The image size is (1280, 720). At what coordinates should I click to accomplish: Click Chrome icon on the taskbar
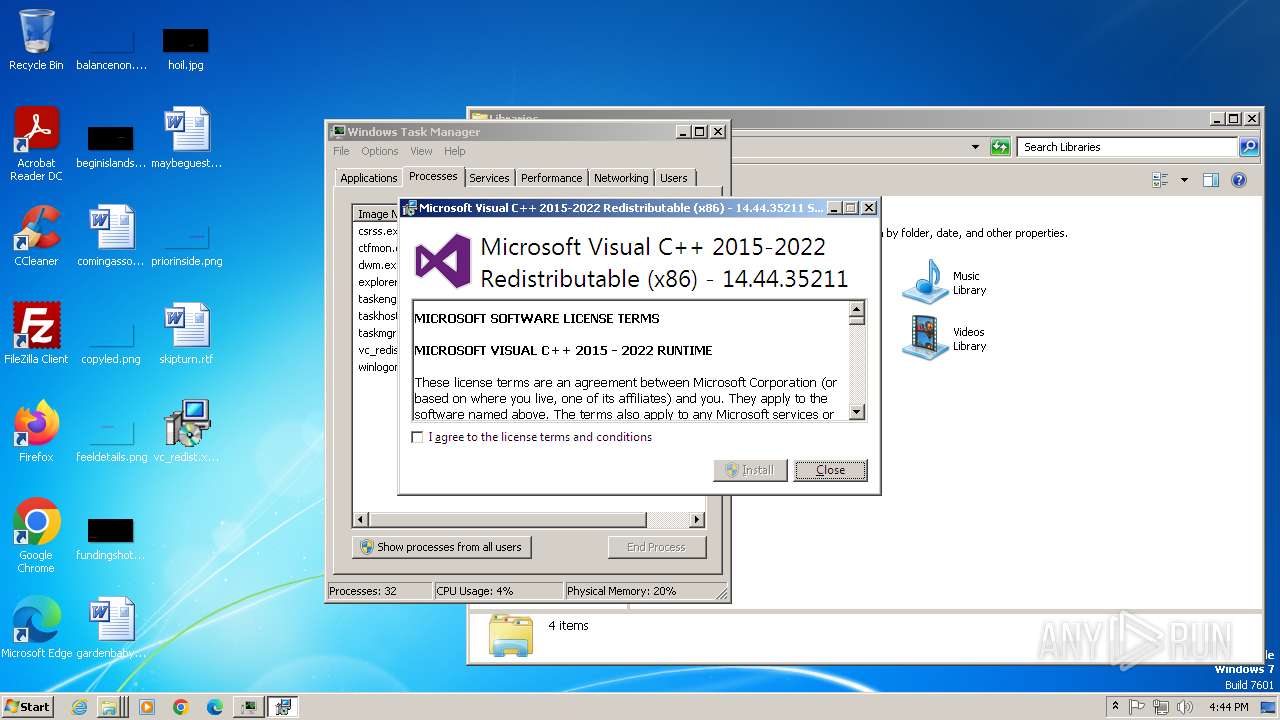pos(181,707)
